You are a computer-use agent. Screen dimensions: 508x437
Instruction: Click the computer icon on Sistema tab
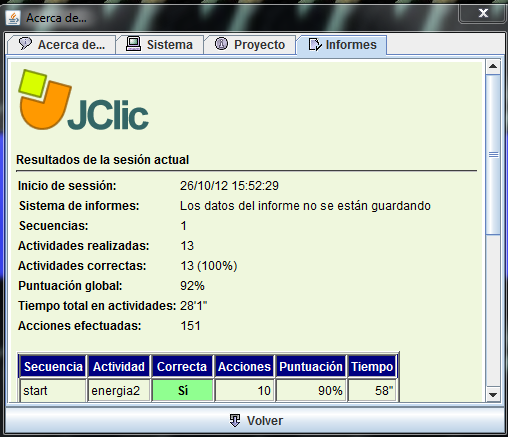tap(133, 44)
